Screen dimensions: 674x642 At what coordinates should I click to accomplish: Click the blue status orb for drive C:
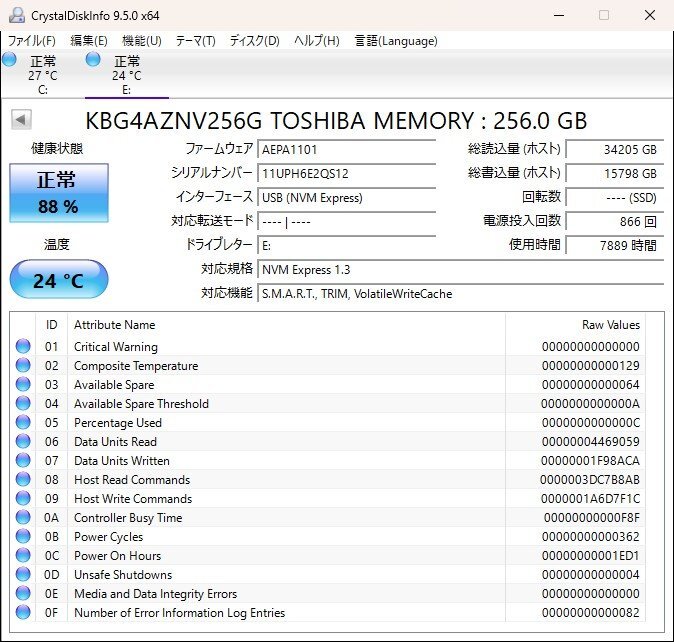(9, 59)
